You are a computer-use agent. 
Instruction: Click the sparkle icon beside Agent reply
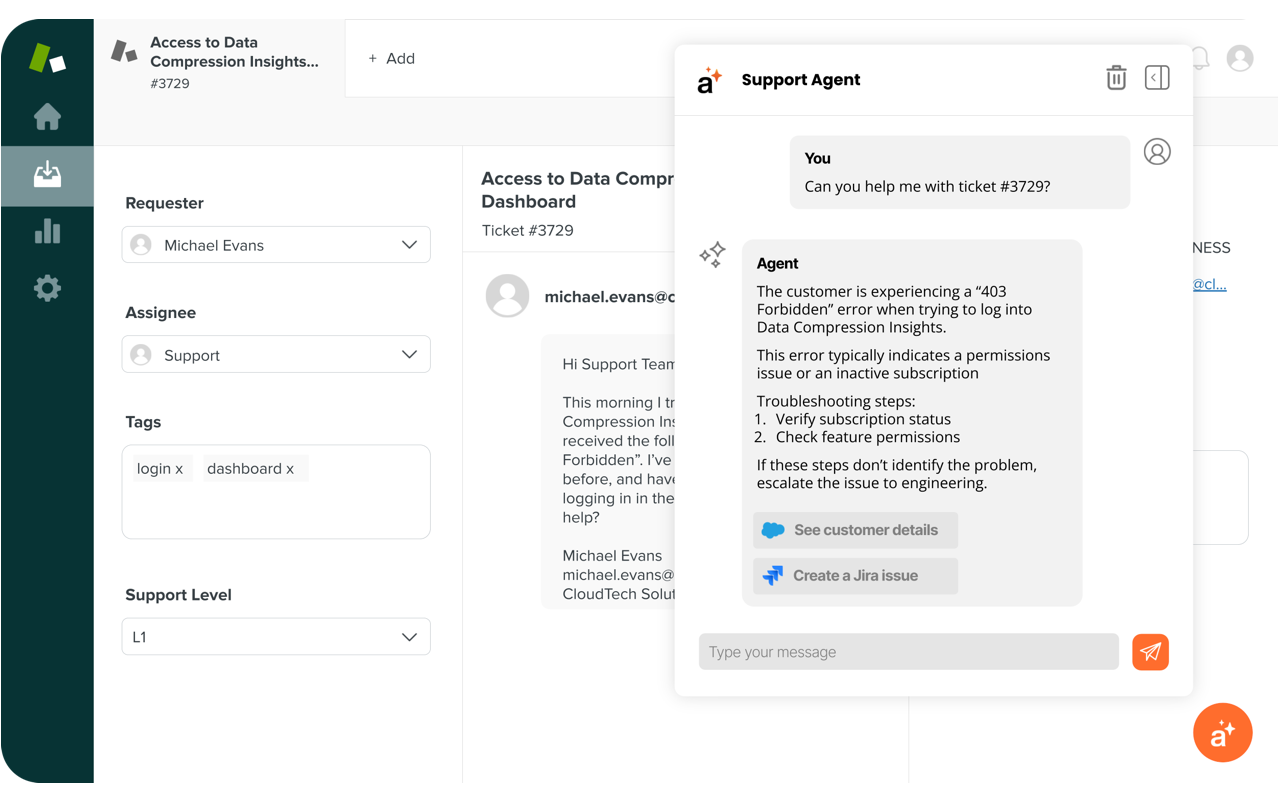(712, 255)
